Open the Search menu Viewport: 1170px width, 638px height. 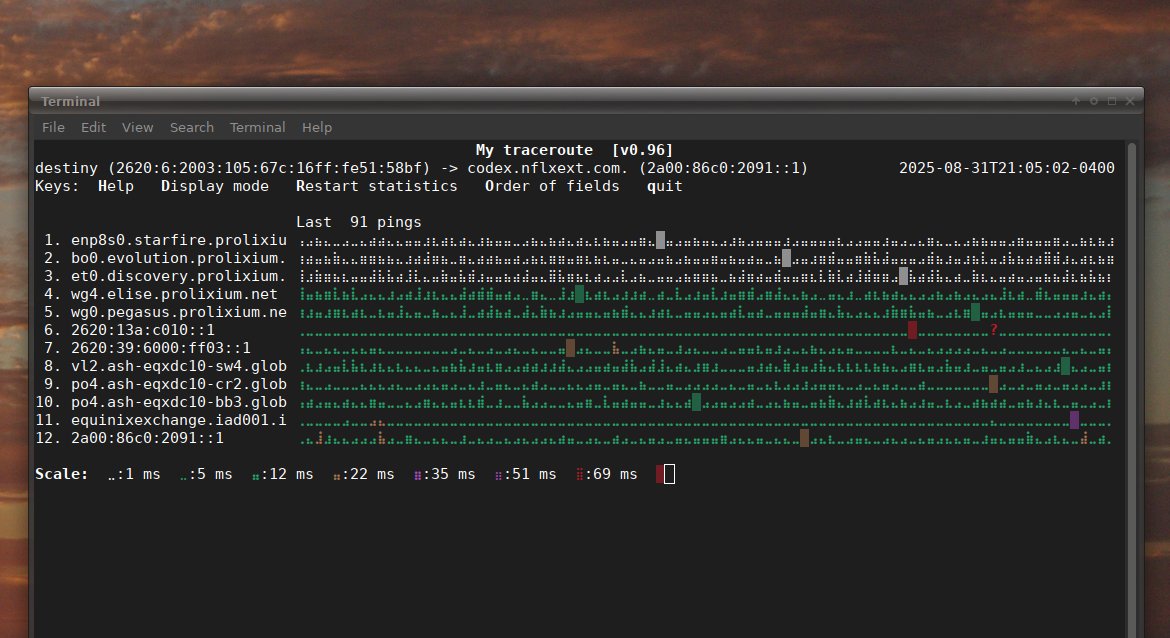(x=192, y=128)
